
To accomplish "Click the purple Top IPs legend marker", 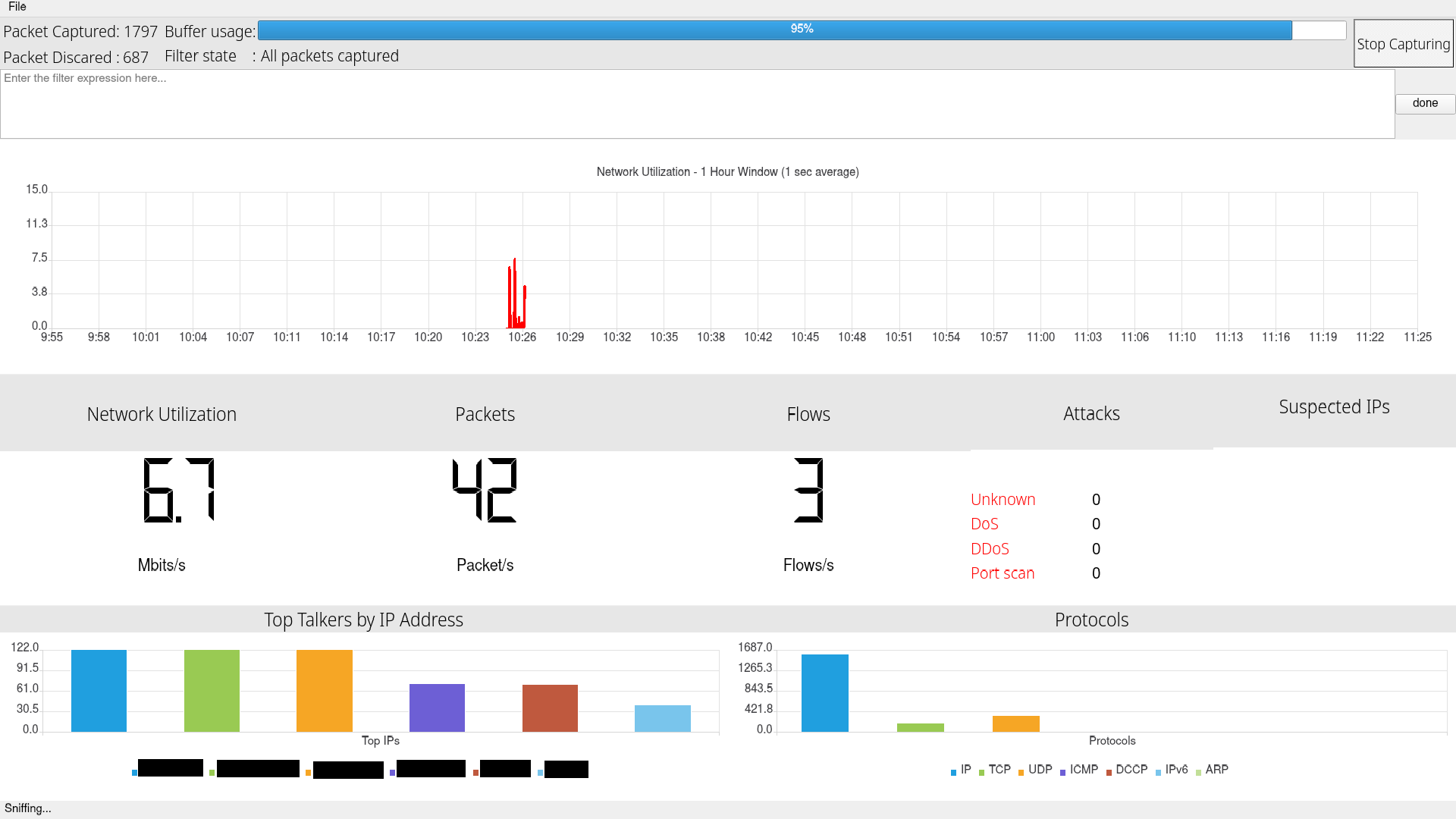I will [x=392, y=773].
